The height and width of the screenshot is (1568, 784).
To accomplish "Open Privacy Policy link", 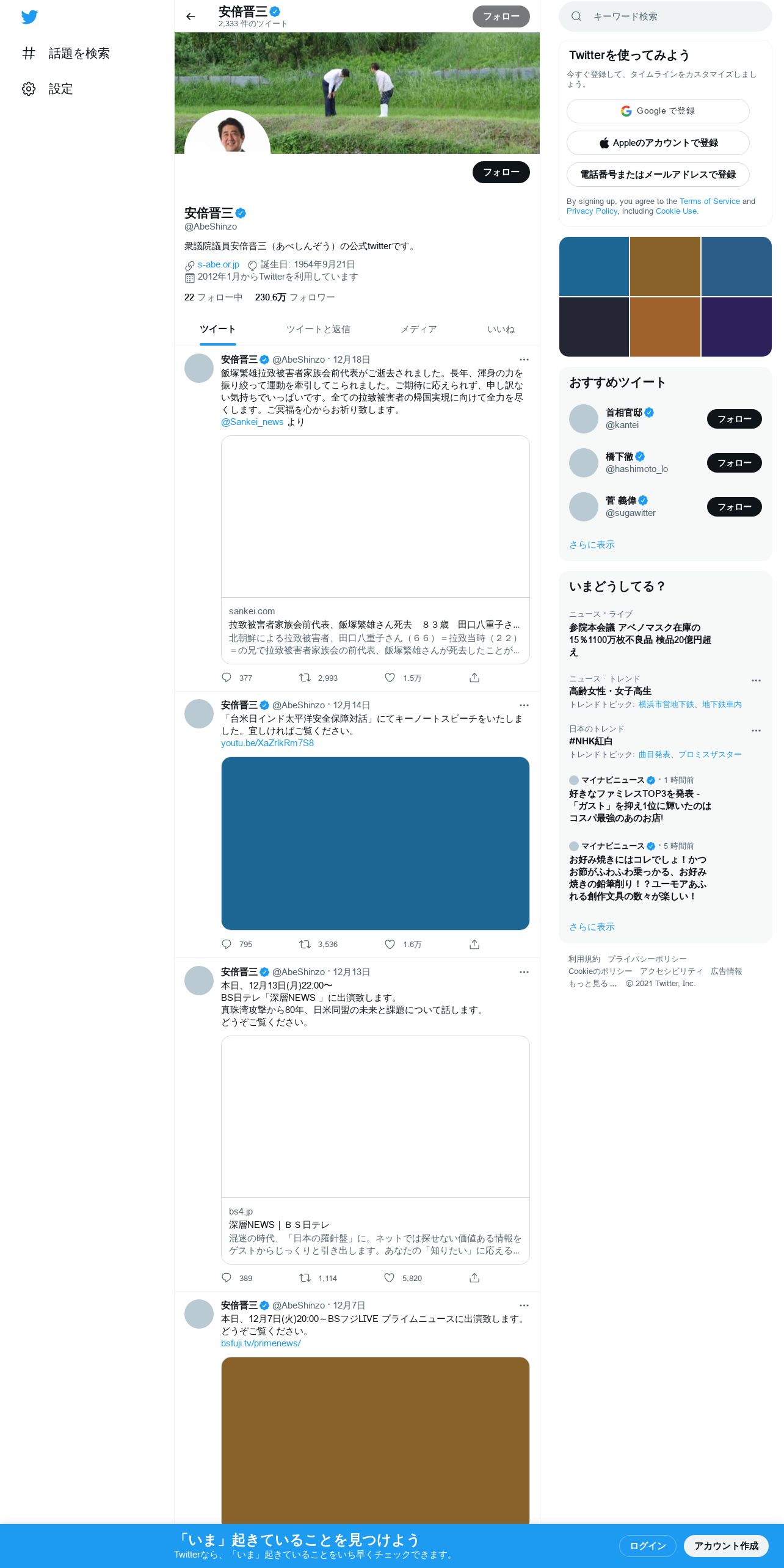I will click(592, 211).
